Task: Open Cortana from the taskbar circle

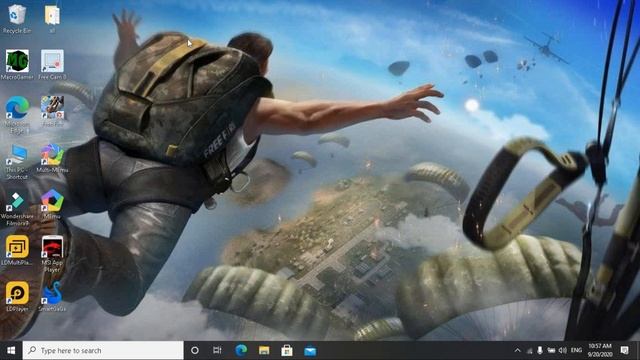Action: 195,351
